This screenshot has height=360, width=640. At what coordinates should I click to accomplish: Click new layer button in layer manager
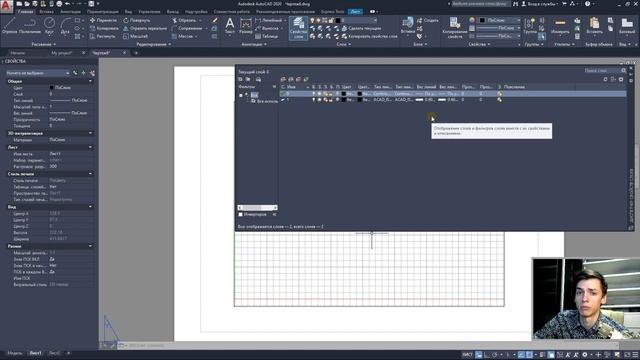283,79
